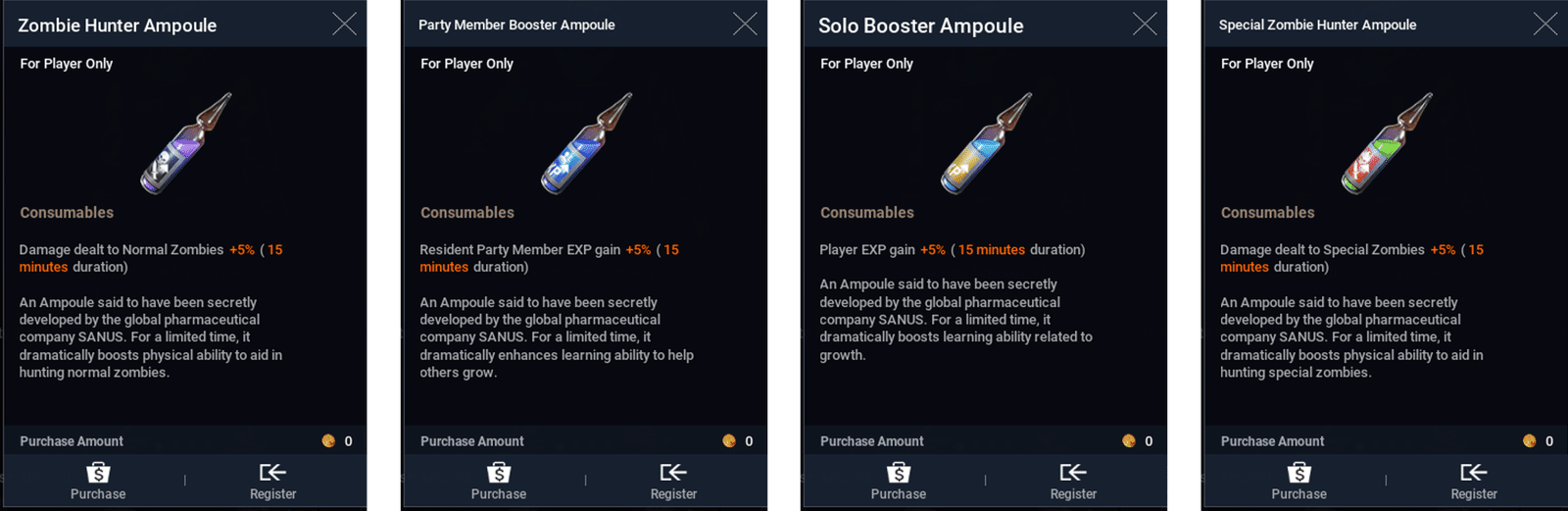Select the red-green Special Zombie Hunter ampoule image

click(1387, 143)
